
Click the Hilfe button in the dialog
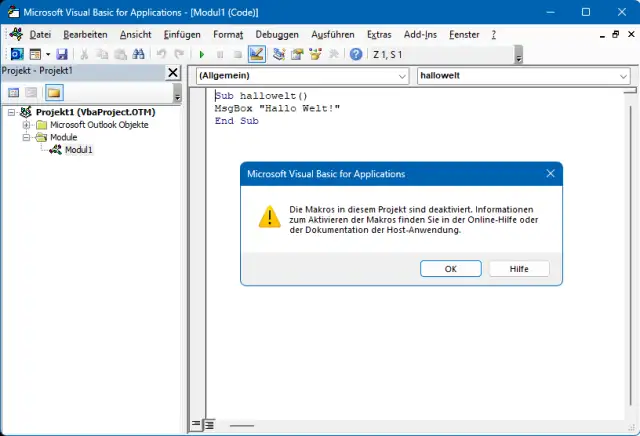click(x=518, y=269)
